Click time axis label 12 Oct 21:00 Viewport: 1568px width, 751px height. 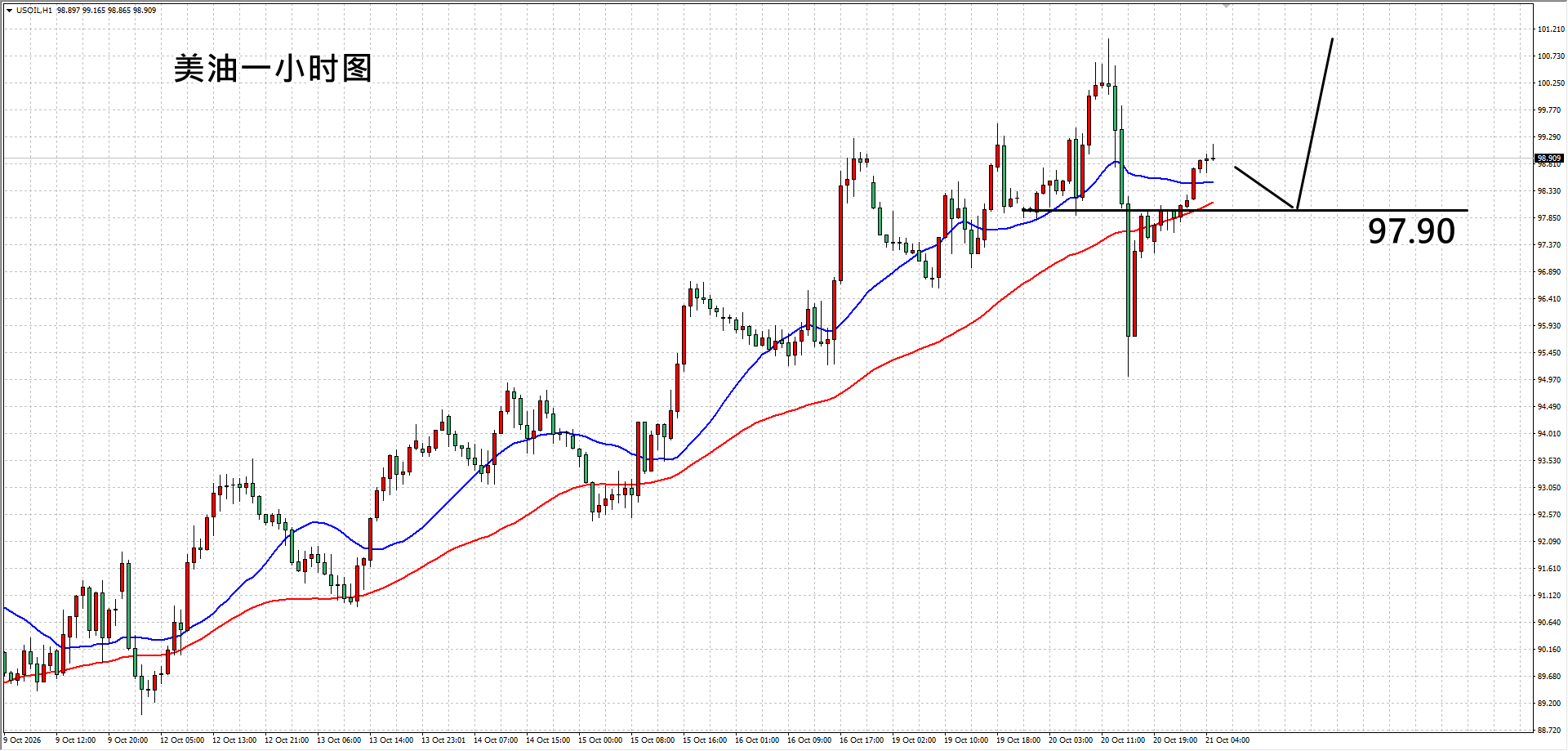click(287, 740)
